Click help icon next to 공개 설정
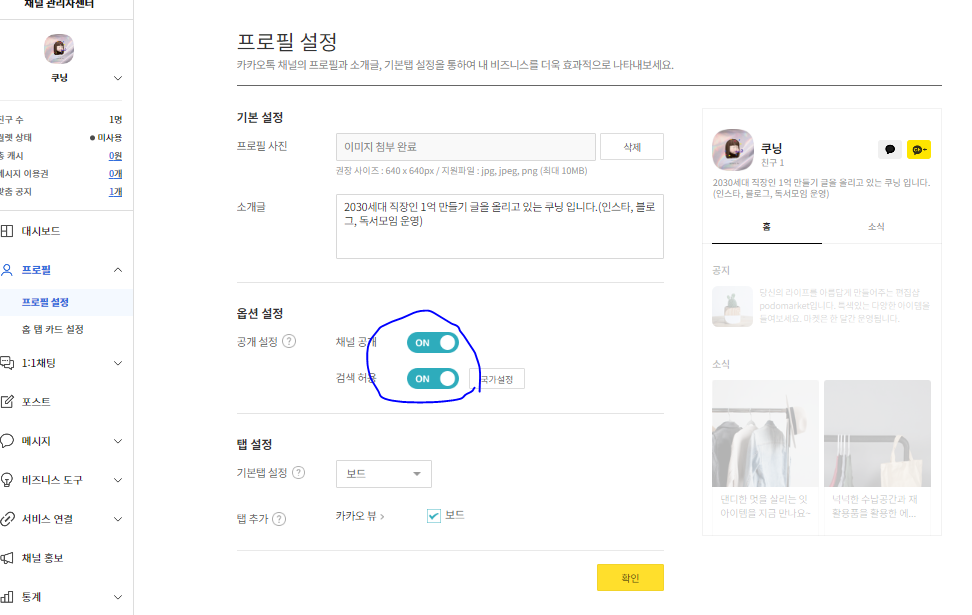Image resolution: width=972 pixels, height=615 pixels. (289, 342)
